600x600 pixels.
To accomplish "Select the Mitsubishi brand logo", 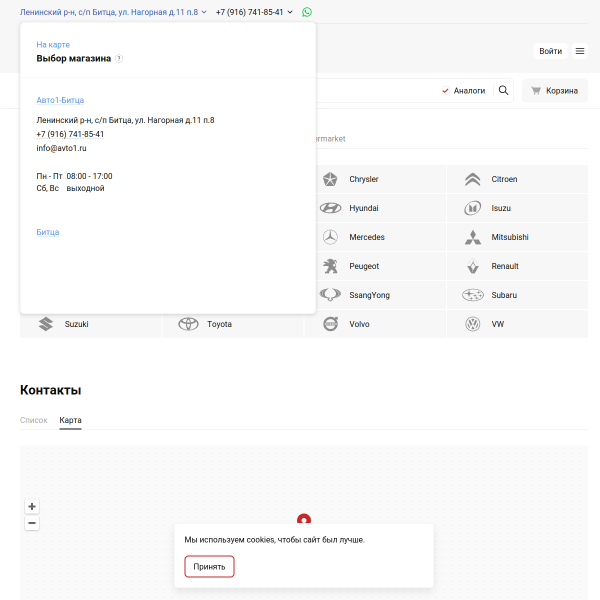I will [x=472, y=238].
